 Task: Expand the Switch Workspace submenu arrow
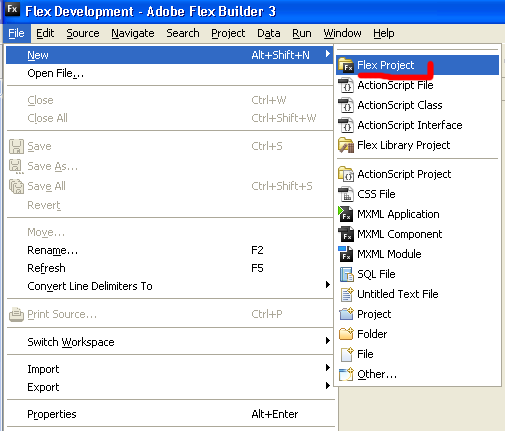pyautogui.click(x=328, y=341)
